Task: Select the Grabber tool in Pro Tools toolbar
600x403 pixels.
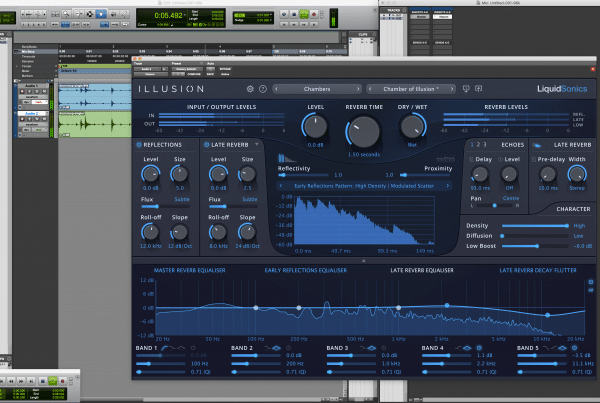Action: [x=101, y=14]
